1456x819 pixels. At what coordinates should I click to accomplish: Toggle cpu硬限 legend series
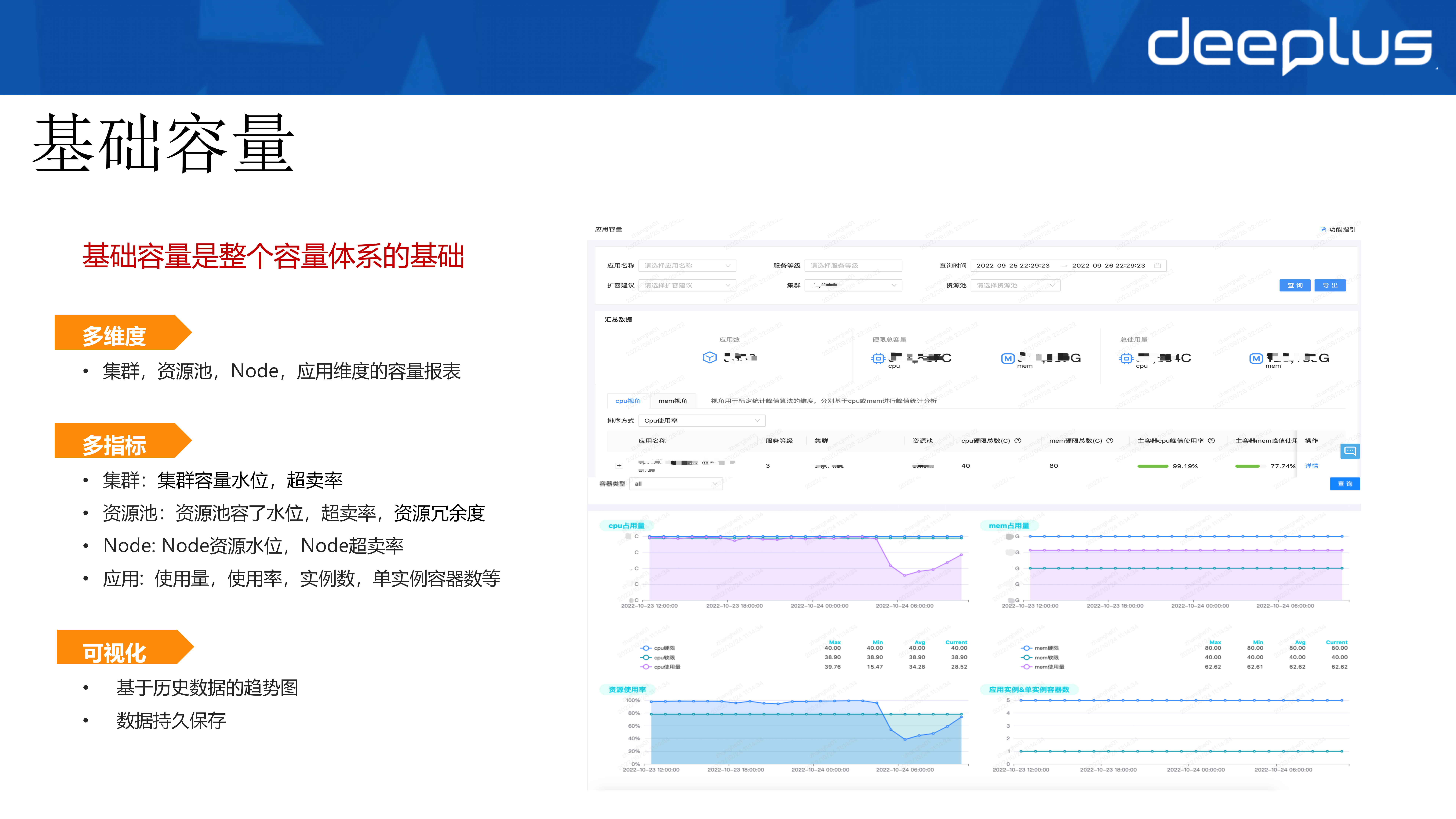point(658,648)
